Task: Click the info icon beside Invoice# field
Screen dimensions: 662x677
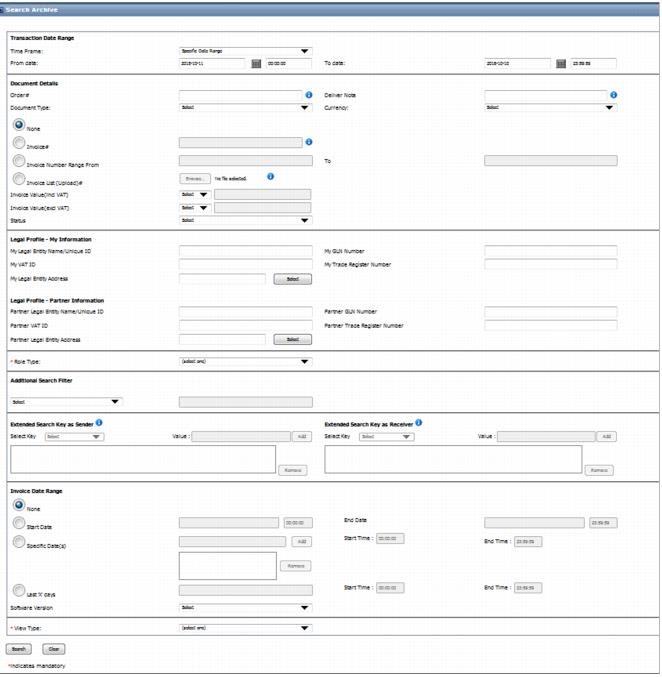Action: click(x=309, y=142)
